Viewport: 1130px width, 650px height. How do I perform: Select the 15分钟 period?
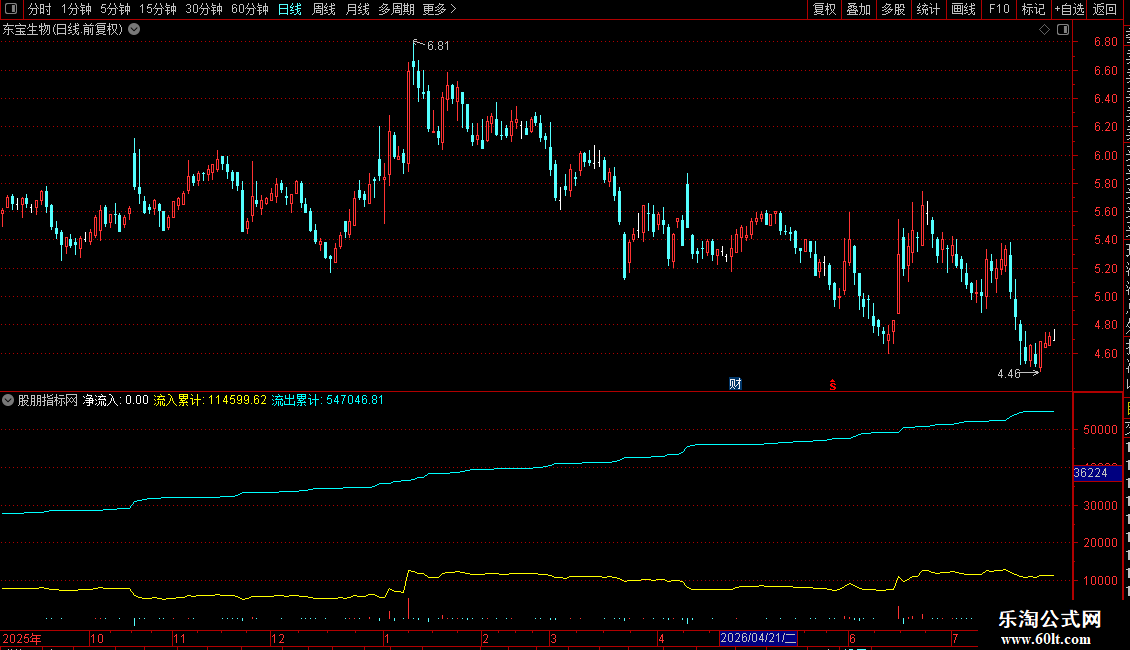tap(157, 9)
